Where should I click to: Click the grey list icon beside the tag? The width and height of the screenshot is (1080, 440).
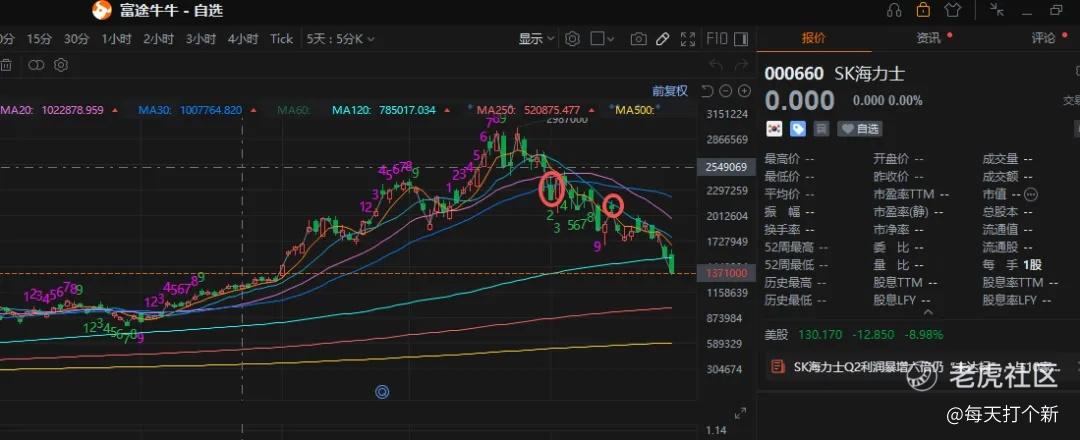click(x=821, y=129)
